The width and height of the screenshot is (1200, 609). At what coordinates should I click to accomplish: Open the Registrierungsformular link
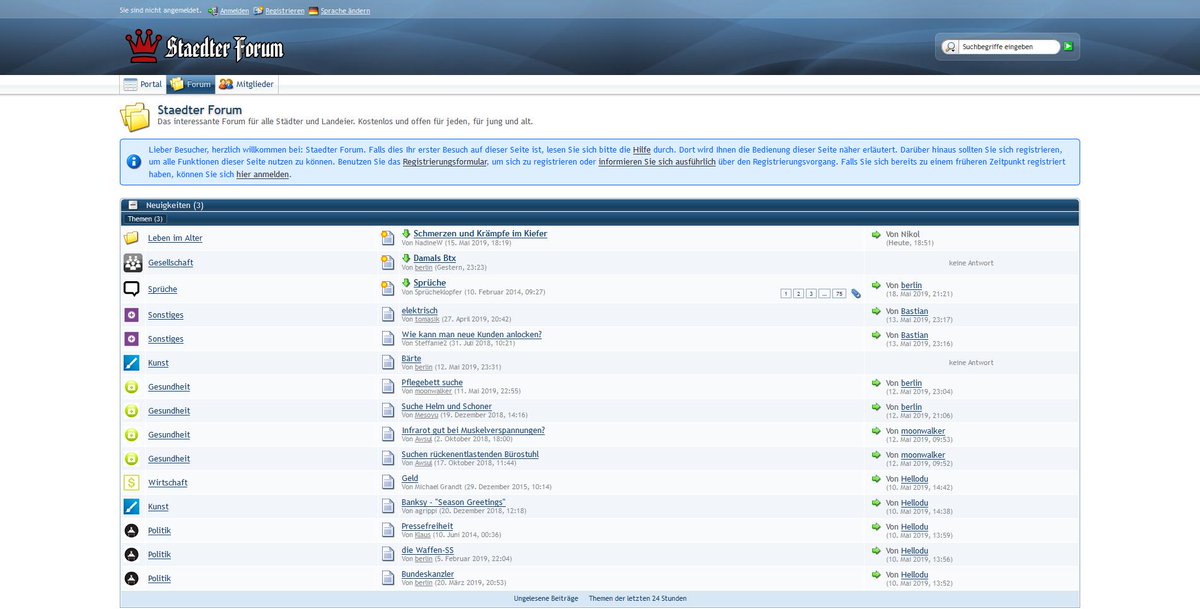(x=445, y=162)
